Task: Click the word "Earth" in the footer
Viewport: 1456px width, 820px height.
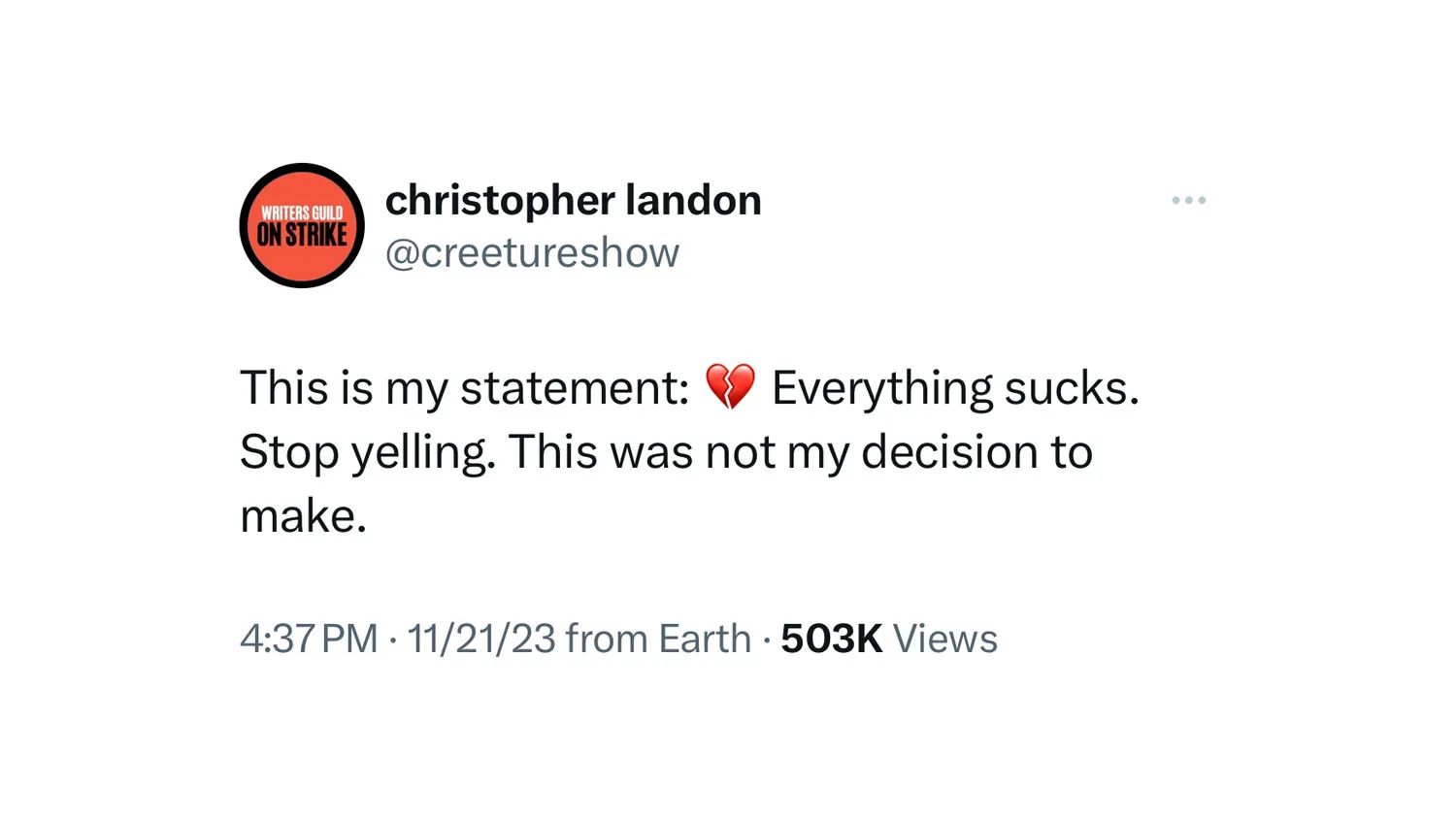Action: pos(705,639)
